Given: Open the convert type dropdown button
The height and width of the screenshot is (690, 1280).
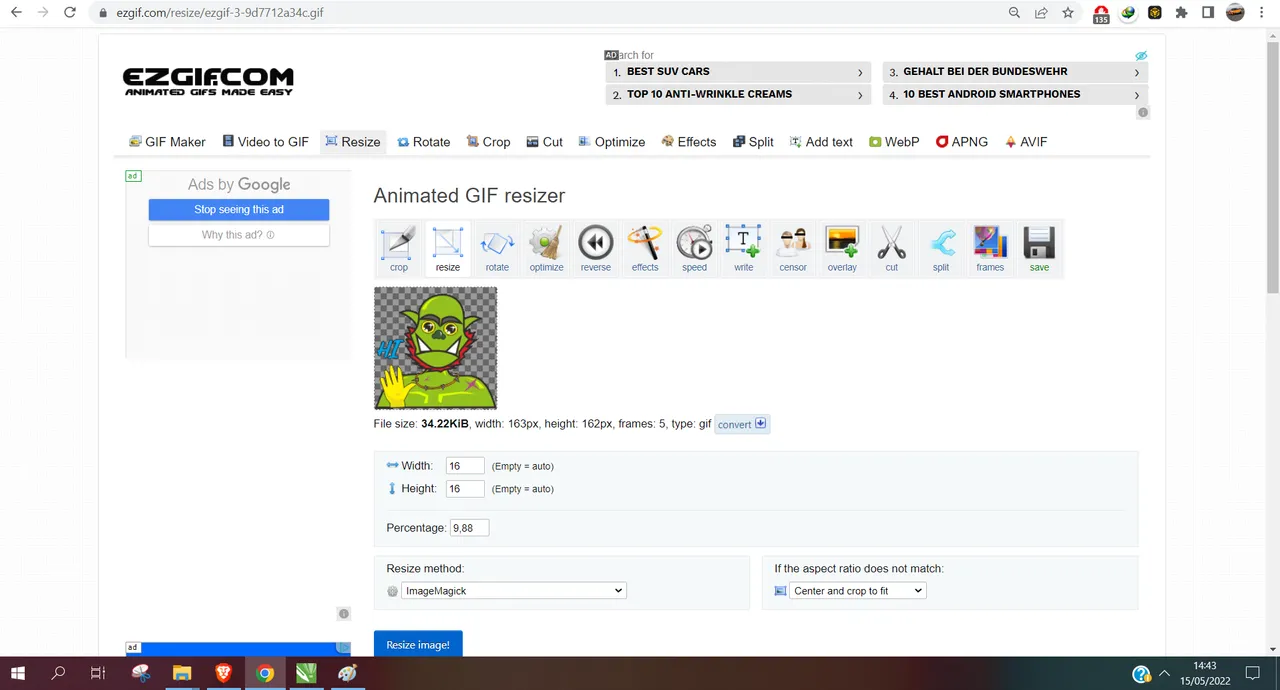Looking at the screenshot, I should coord(742,424).
